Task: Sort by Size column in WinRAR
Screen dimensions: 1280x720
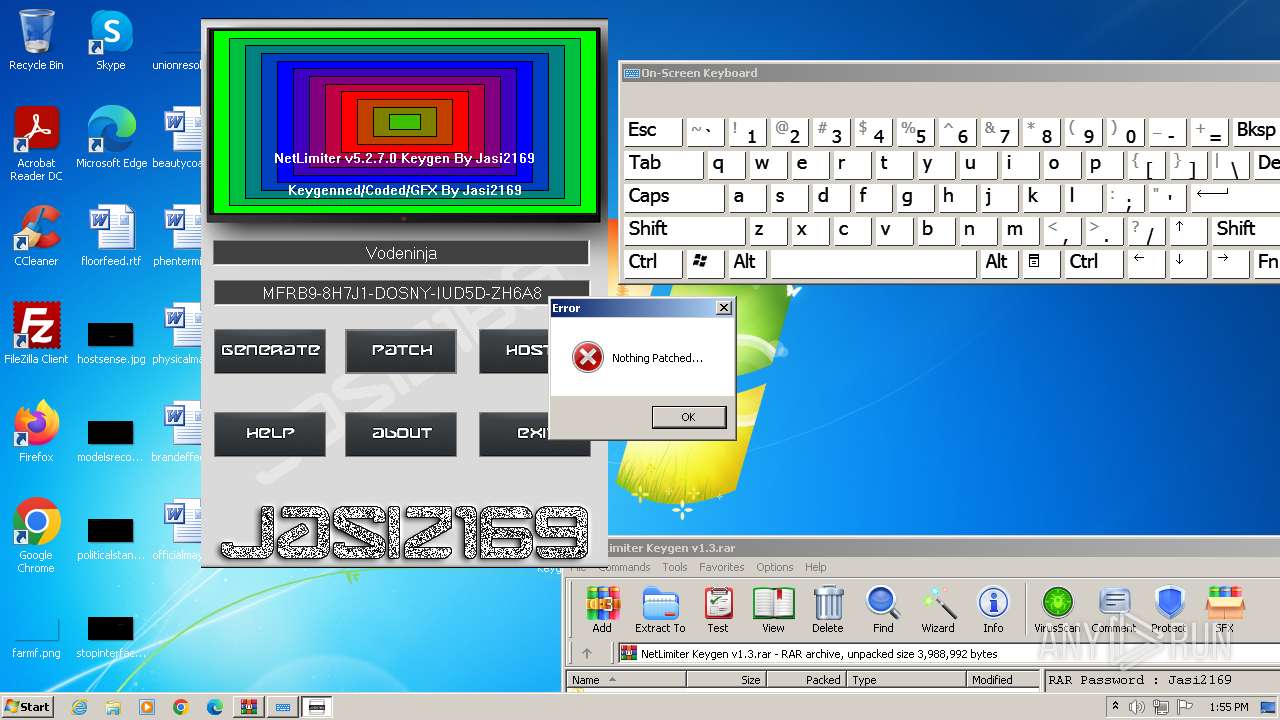Action: (726, 680)
